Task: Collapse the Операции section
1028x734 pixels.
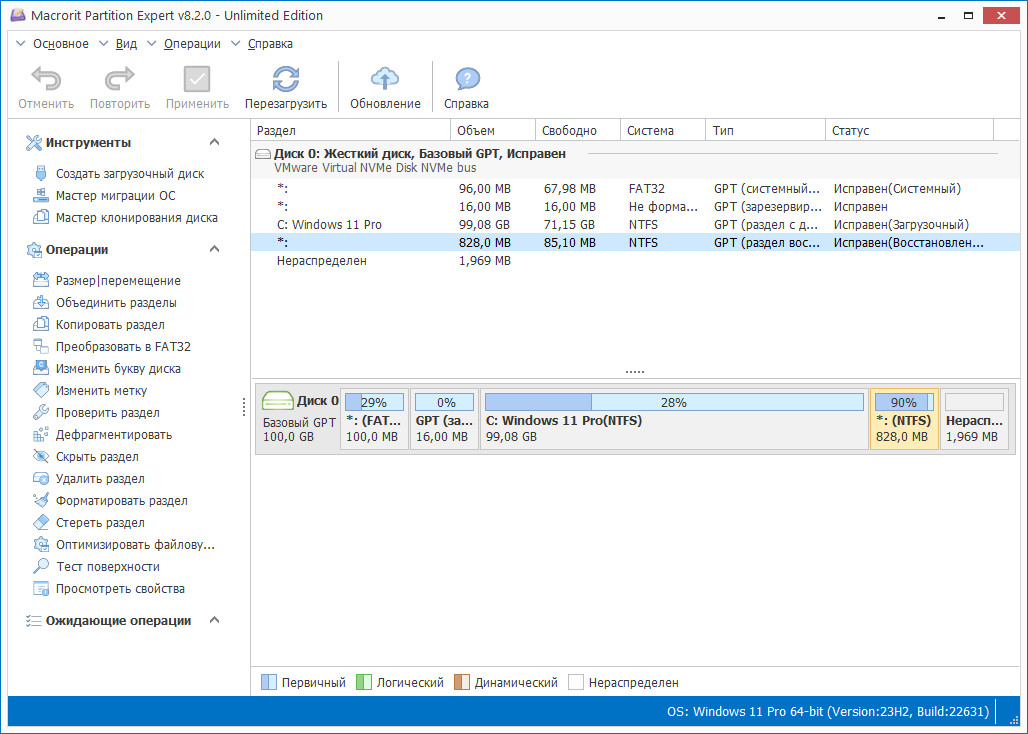Action: (x=214, y=249)
